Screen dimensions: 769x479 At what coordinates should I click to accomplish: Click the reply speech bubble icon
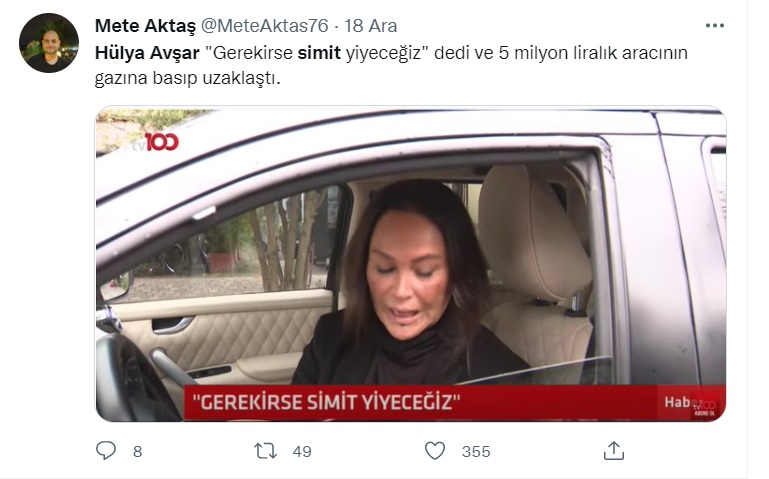[106, 450]
